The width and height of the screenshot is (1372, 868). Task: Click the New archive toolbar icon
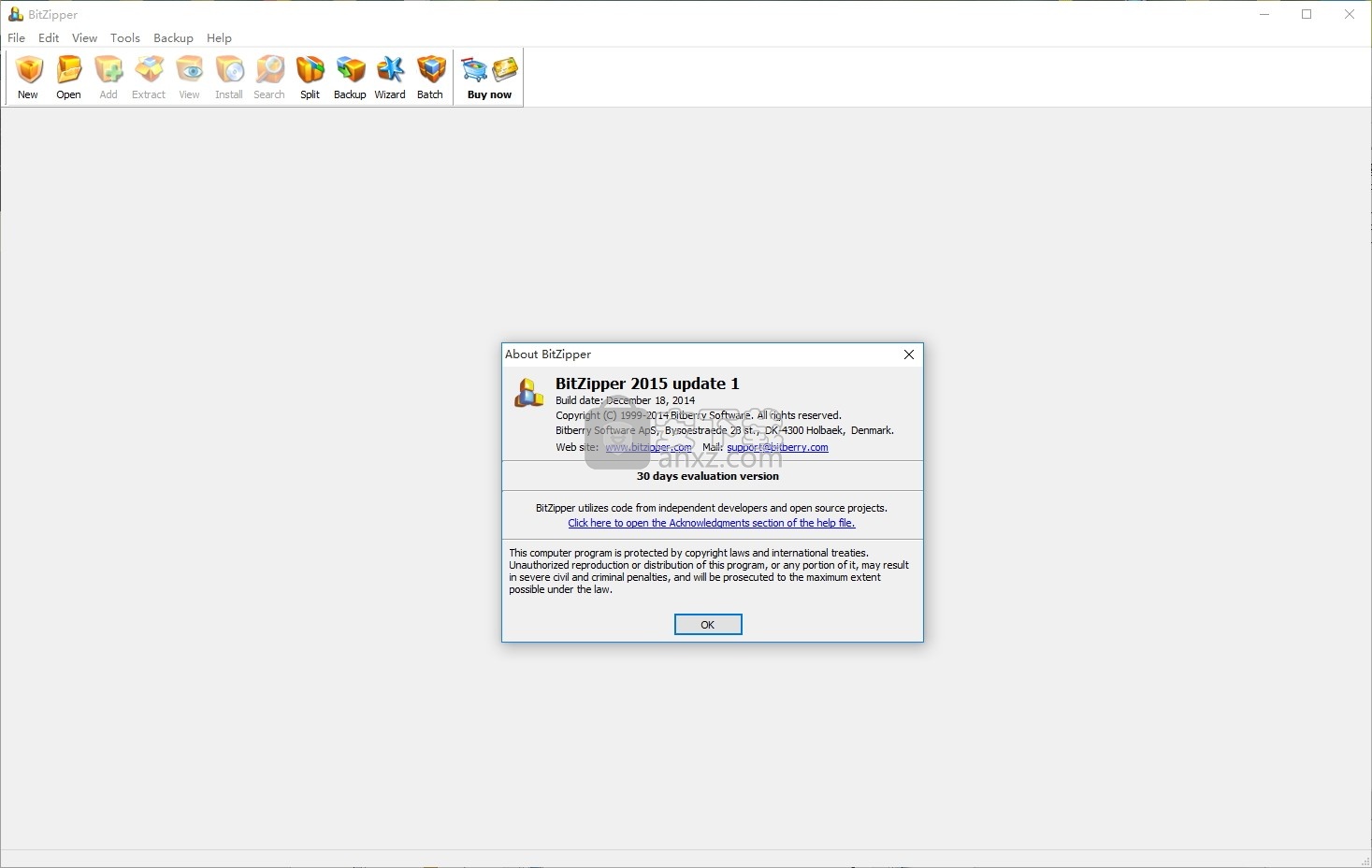tap(28, 77)
